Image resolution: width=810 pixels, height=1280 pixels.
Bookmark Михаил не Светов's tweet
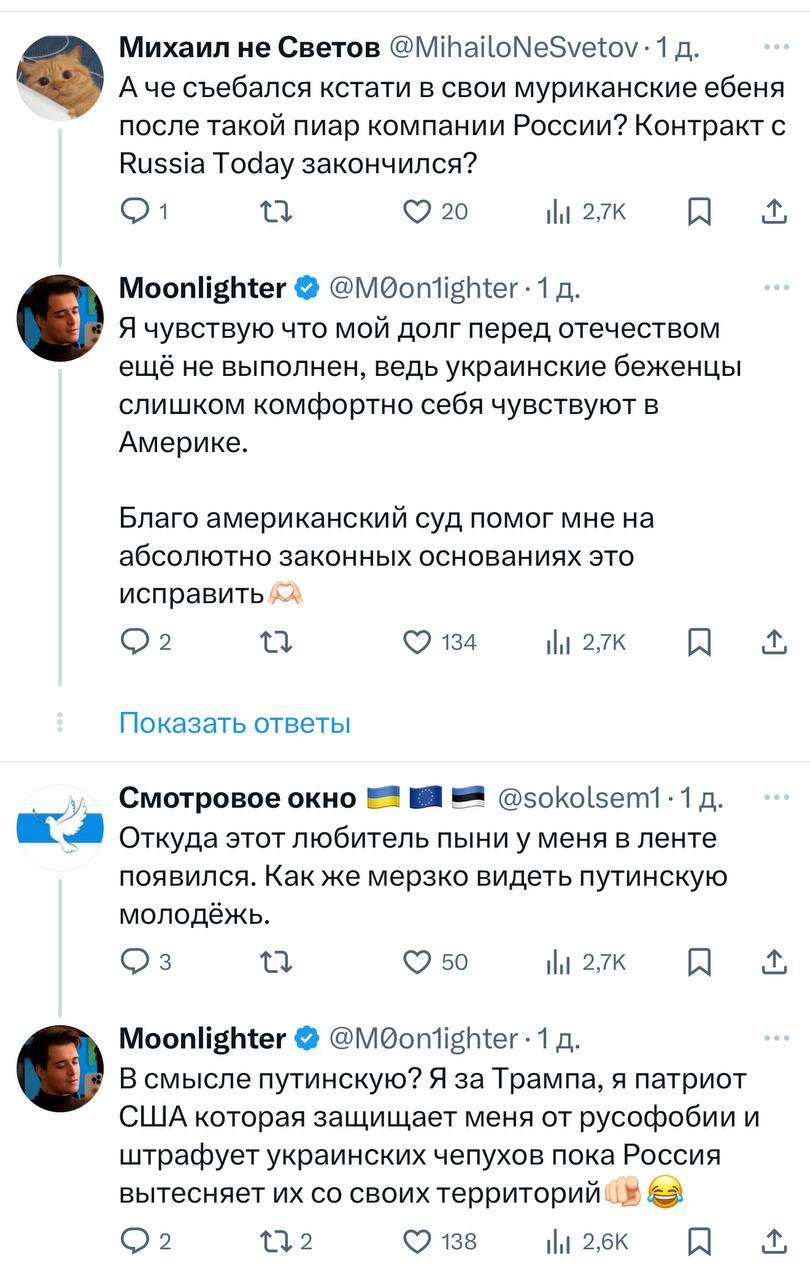tap(701, 211)
